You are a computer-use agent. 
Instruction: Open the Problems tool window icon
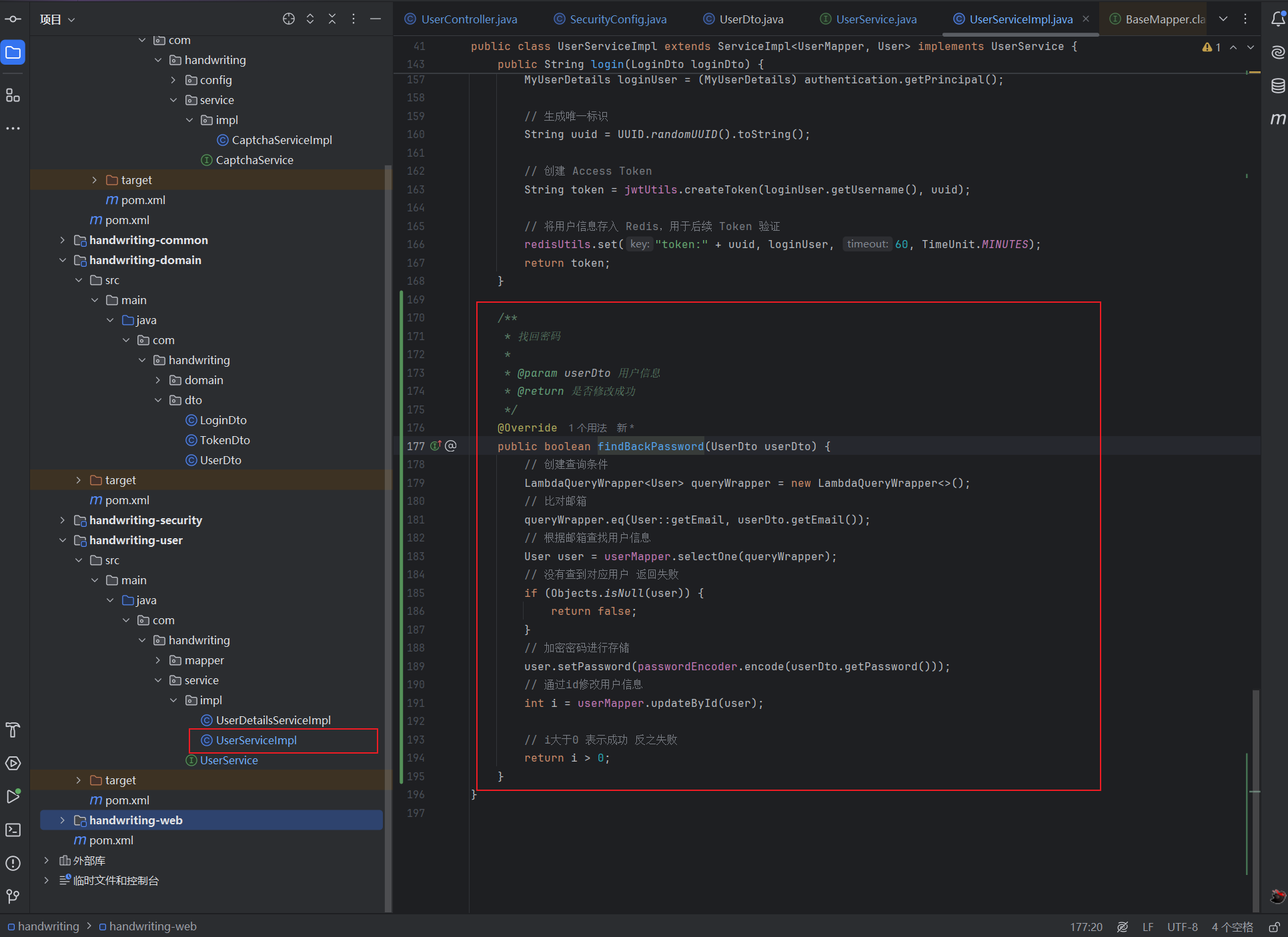click(x=13, y=863)
